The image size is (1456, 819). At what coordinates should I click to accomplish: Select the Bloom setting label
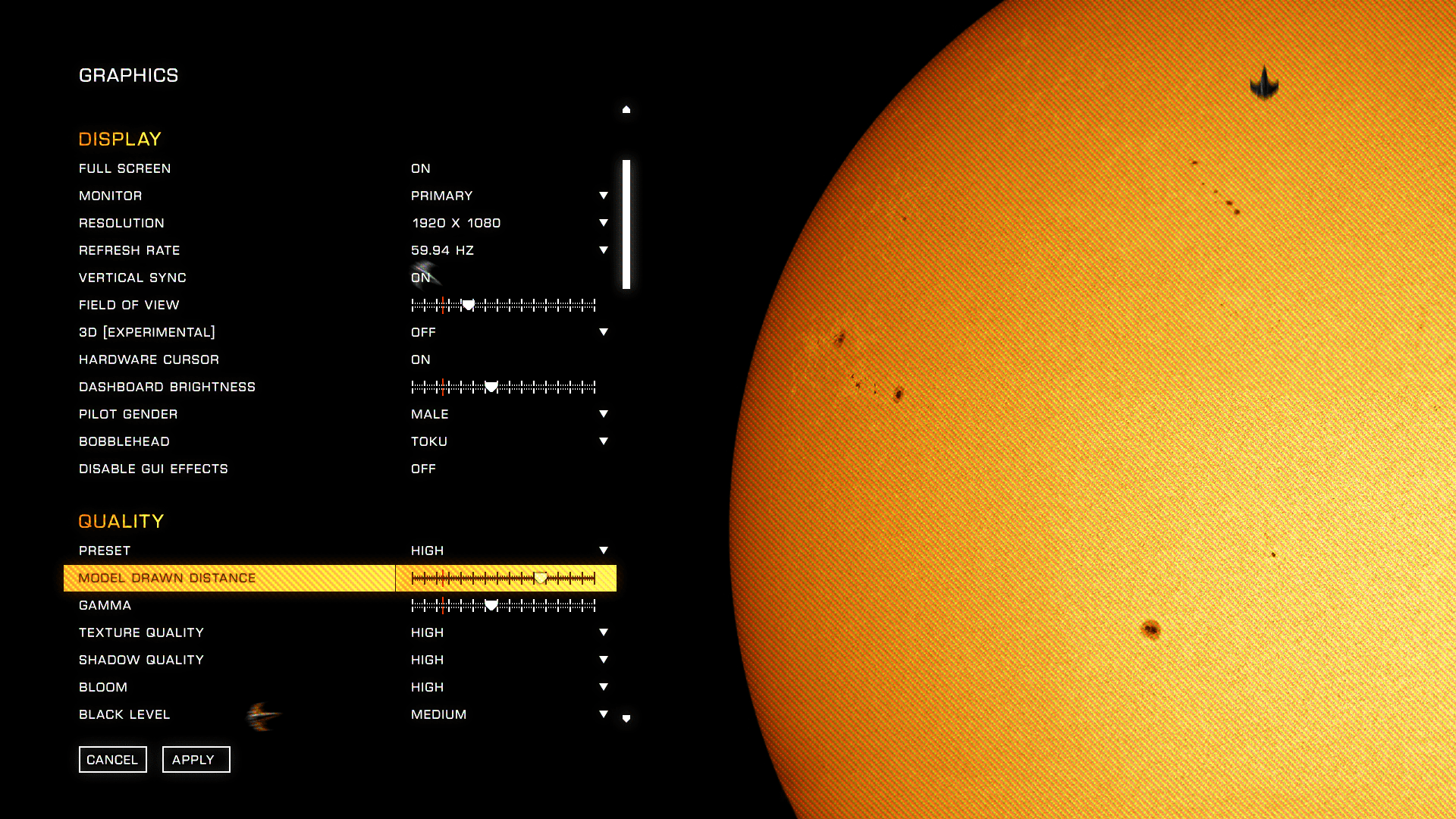103,687
